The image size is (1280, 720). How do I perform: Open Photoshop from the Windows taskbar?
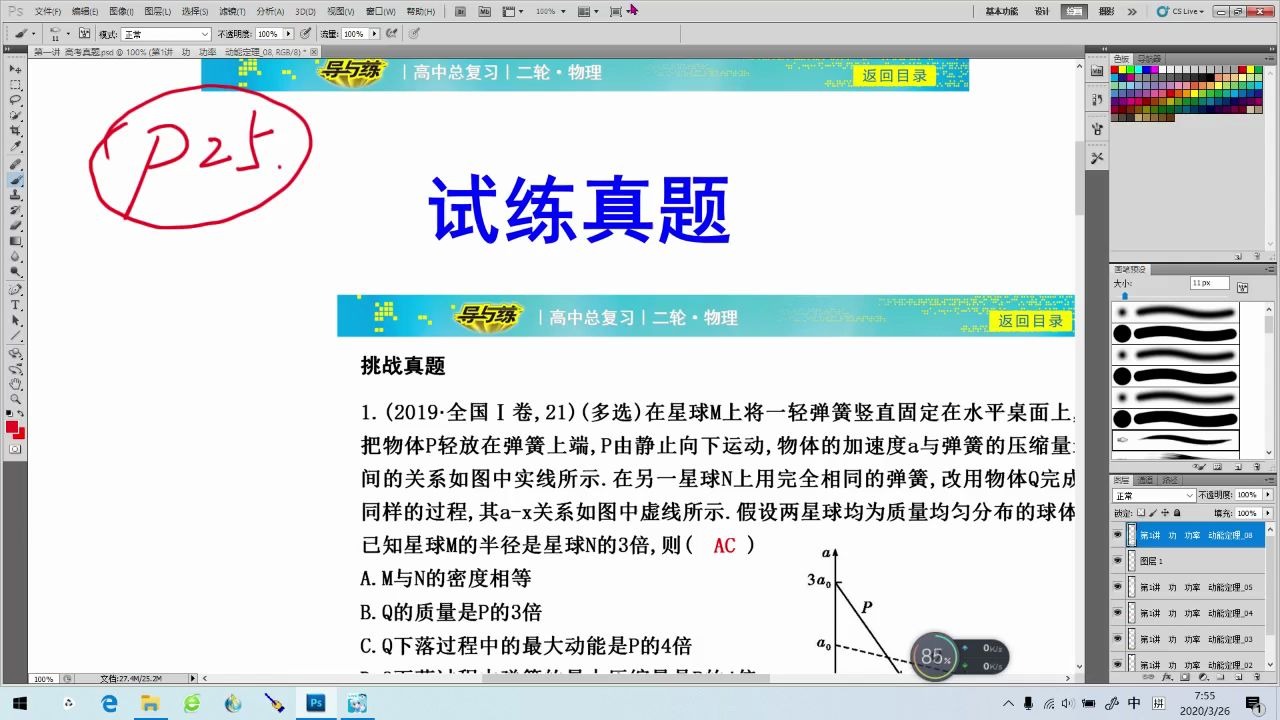coord(316,703)
